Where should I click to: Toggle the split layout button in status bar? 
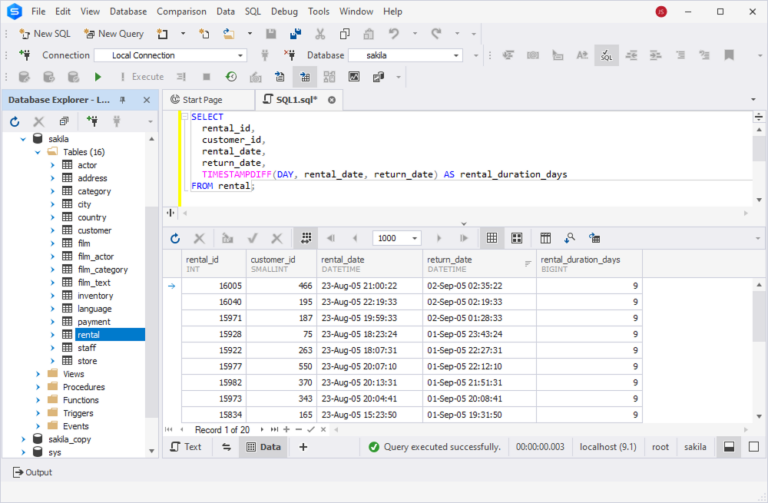(729, 447)
